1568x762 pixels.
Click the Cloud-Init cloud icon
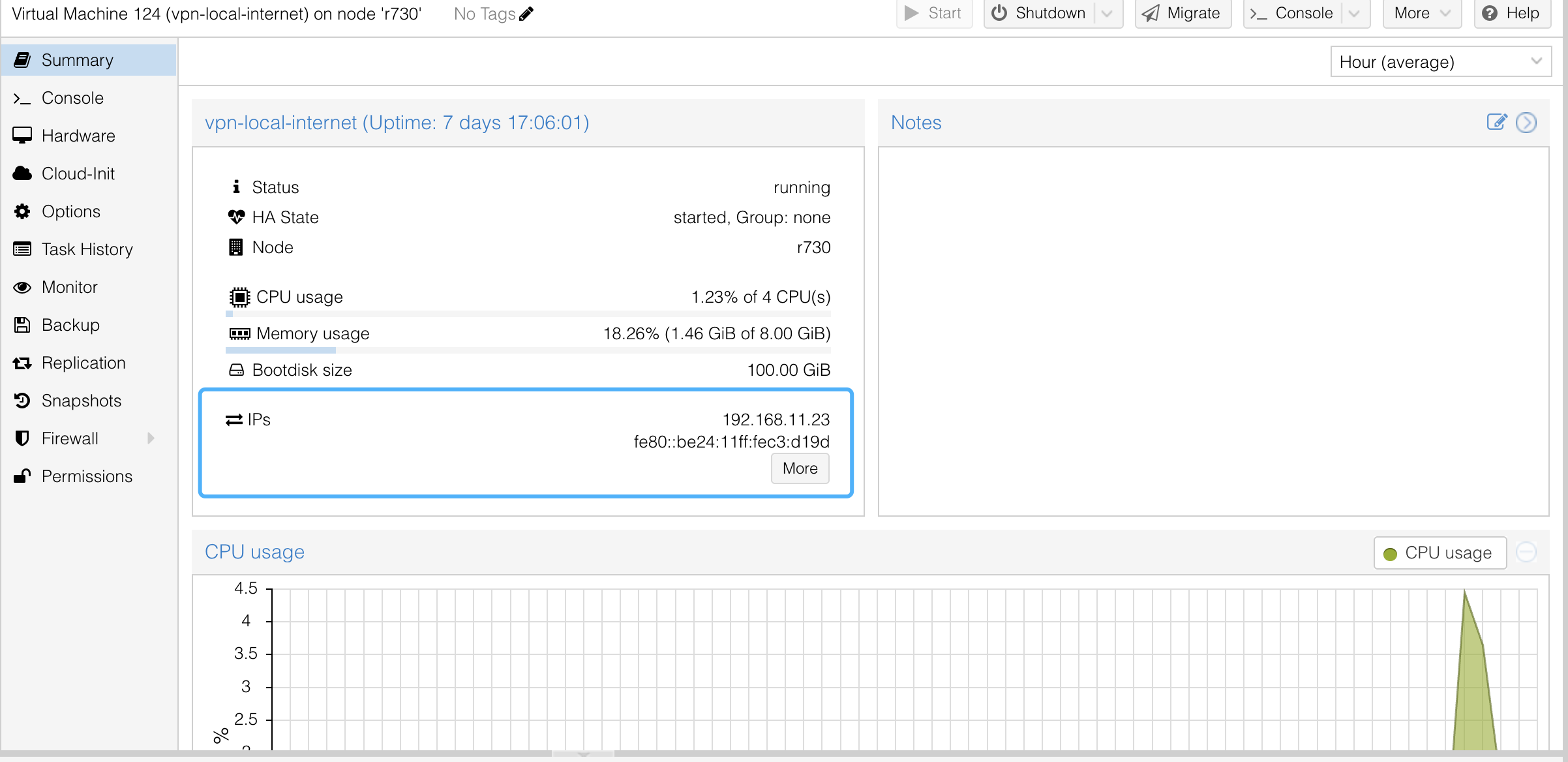point(22,174)
